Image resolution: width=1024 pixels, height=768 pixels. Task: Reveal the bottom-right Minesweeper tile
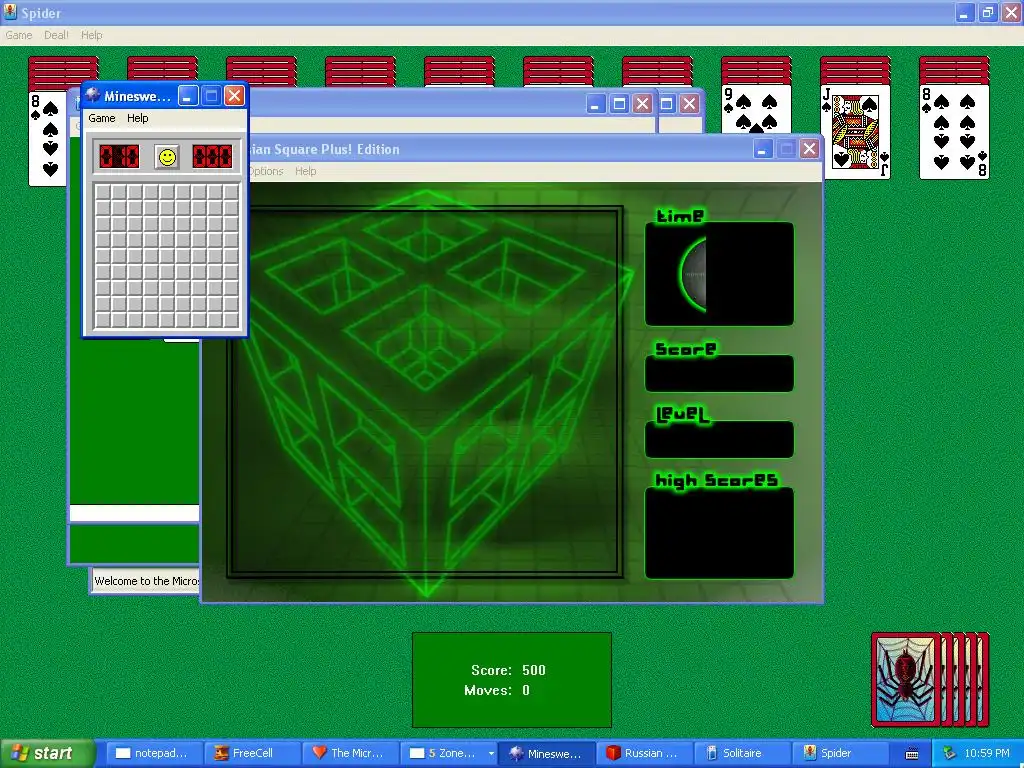(231, 320)
